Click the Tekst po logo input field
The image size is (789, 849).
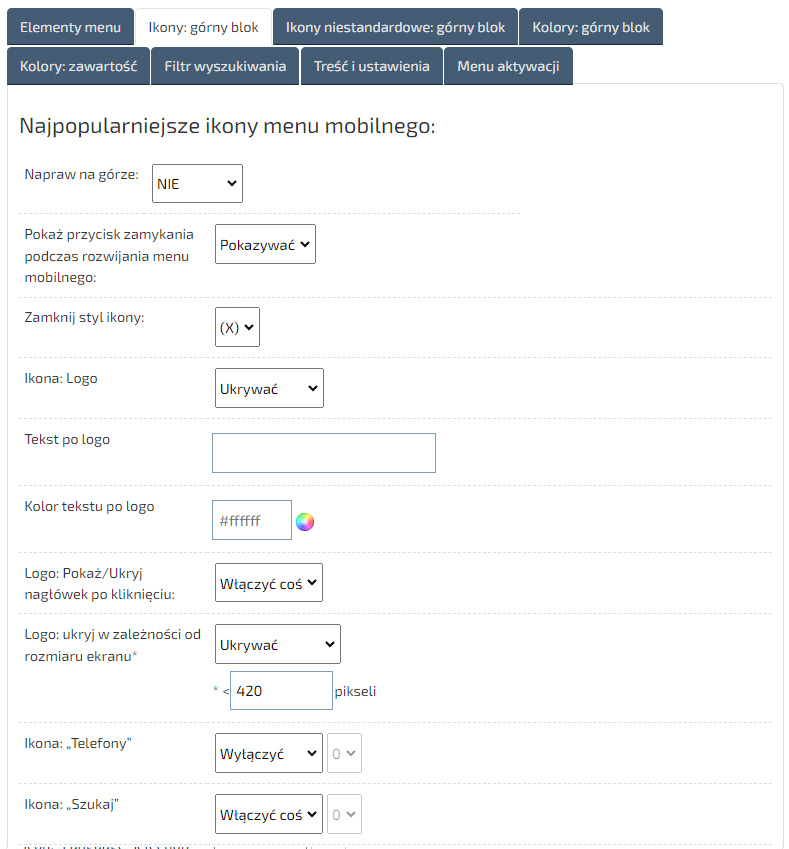coord(323,453)
